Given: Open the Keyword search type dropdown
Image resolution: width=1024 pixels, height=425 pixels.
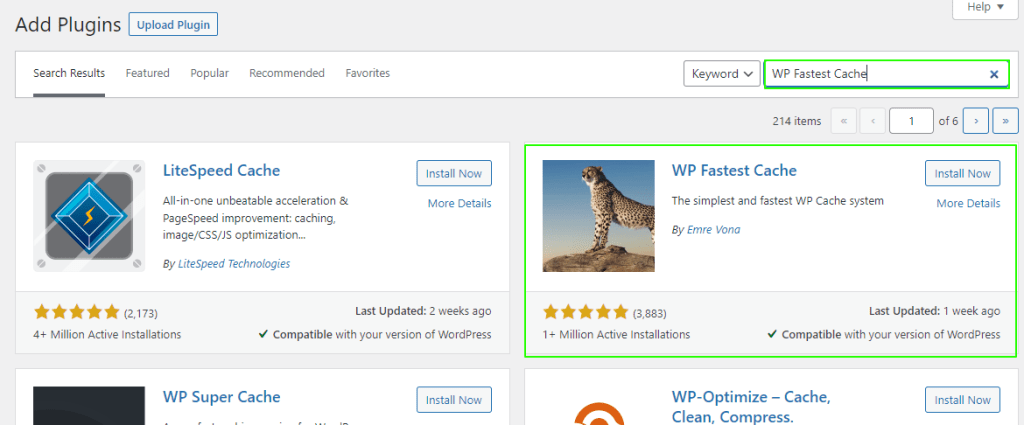Looking at the screenshot, I should point(722,74).
